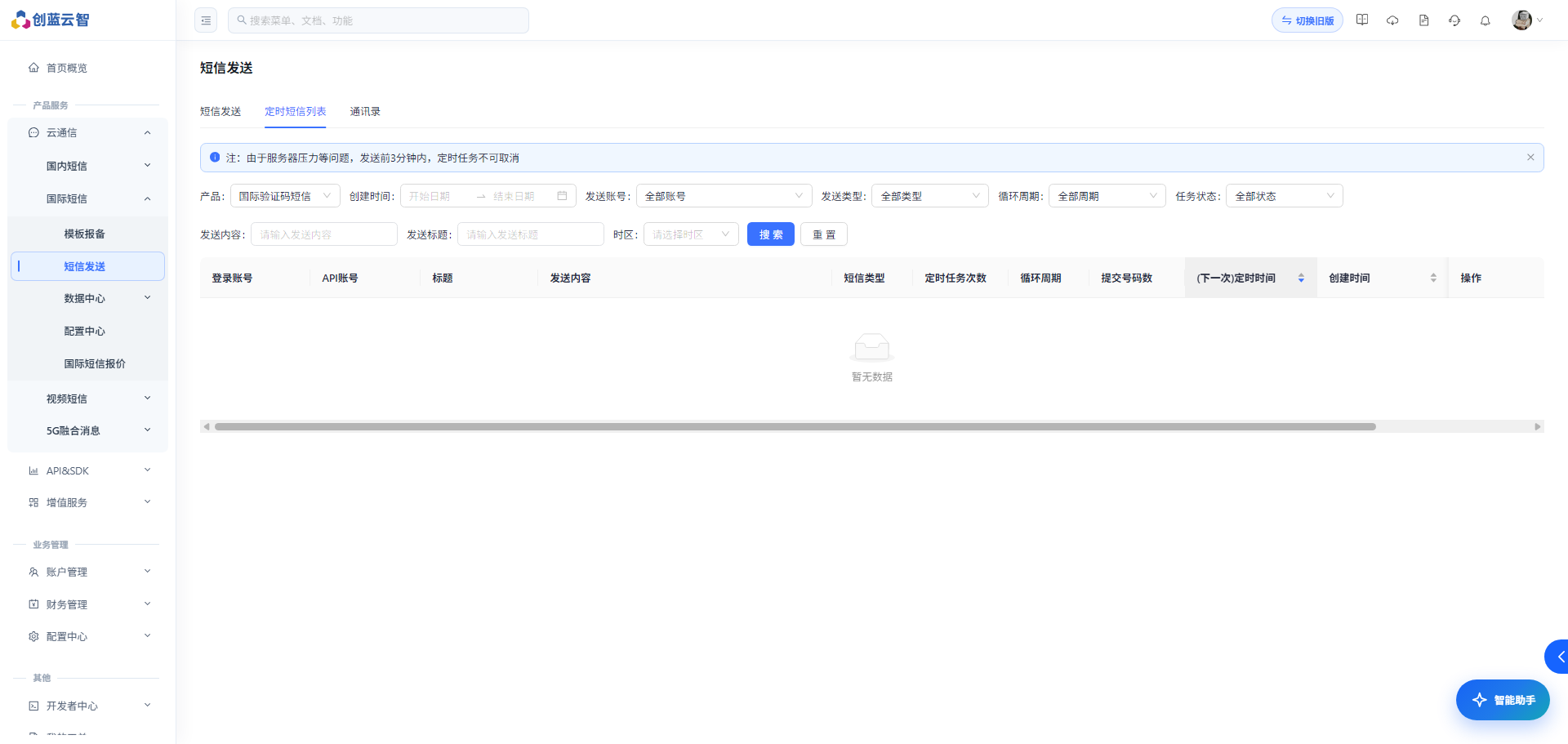Click the cloud download icon

point(1392,20)
